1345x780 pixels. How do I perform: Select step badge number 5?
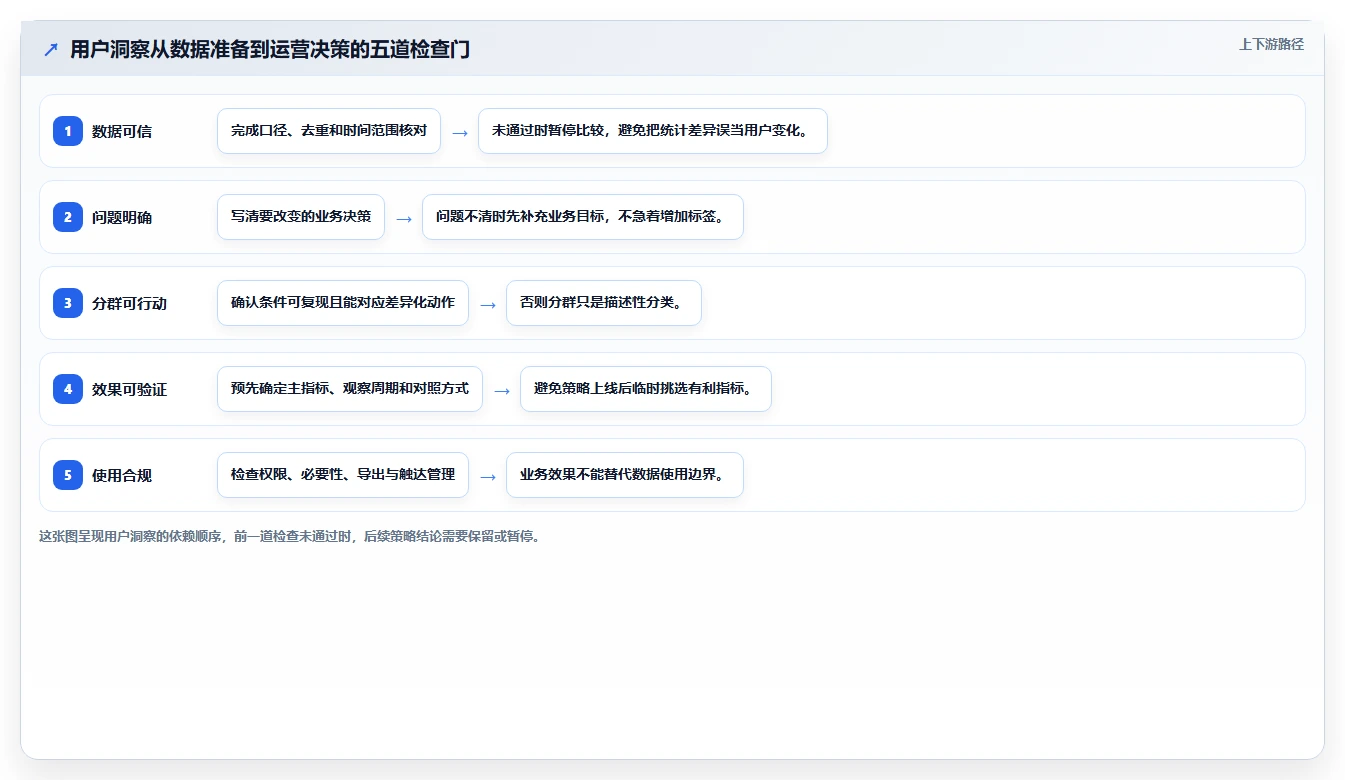click(x=68, y=474)
